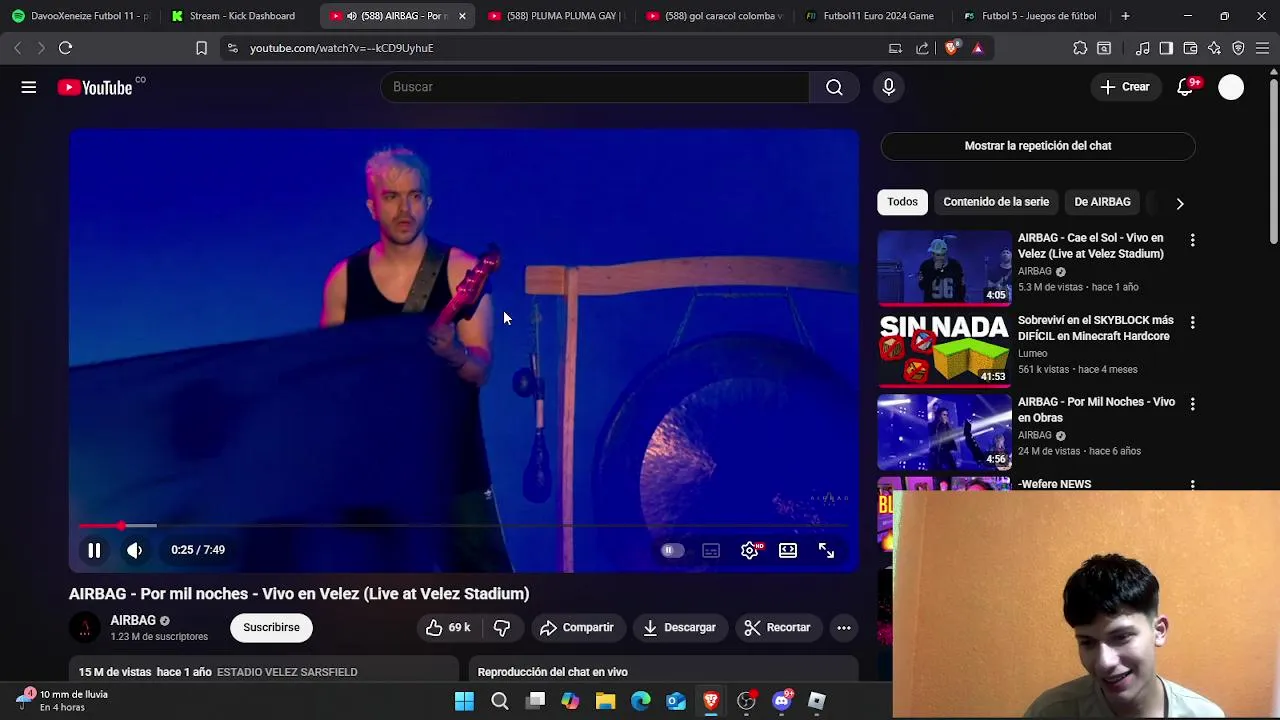This screenshot has height=720, width=1280.
Task: Switch to PLUMA PLUMA GAY tab
Action: point(555,16)
